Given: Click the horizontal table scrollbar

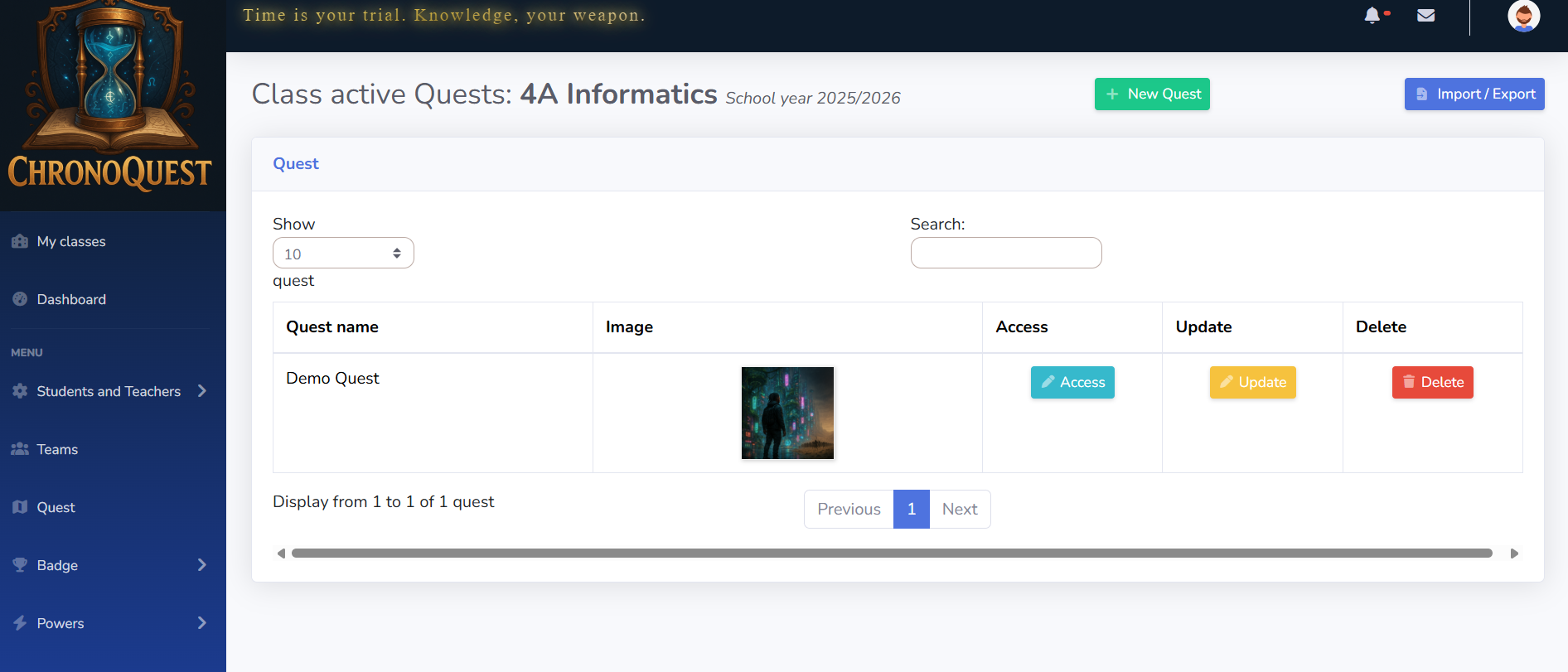Looking at the screenshot, I should 892,553.
